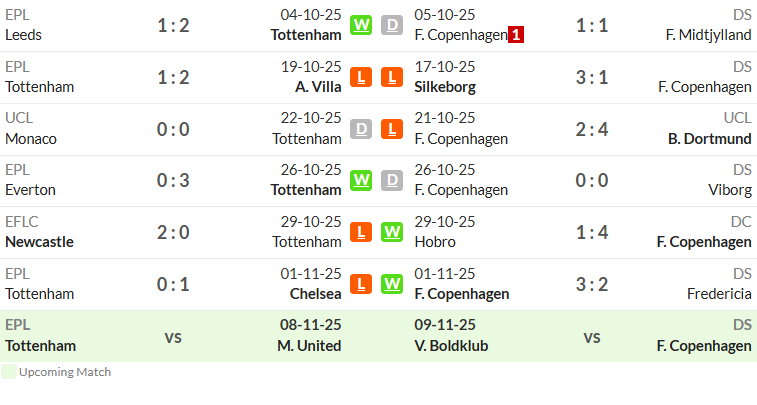The image size is (757, 405).
Task: Open the Leeds team link
Action: point(23,35)
